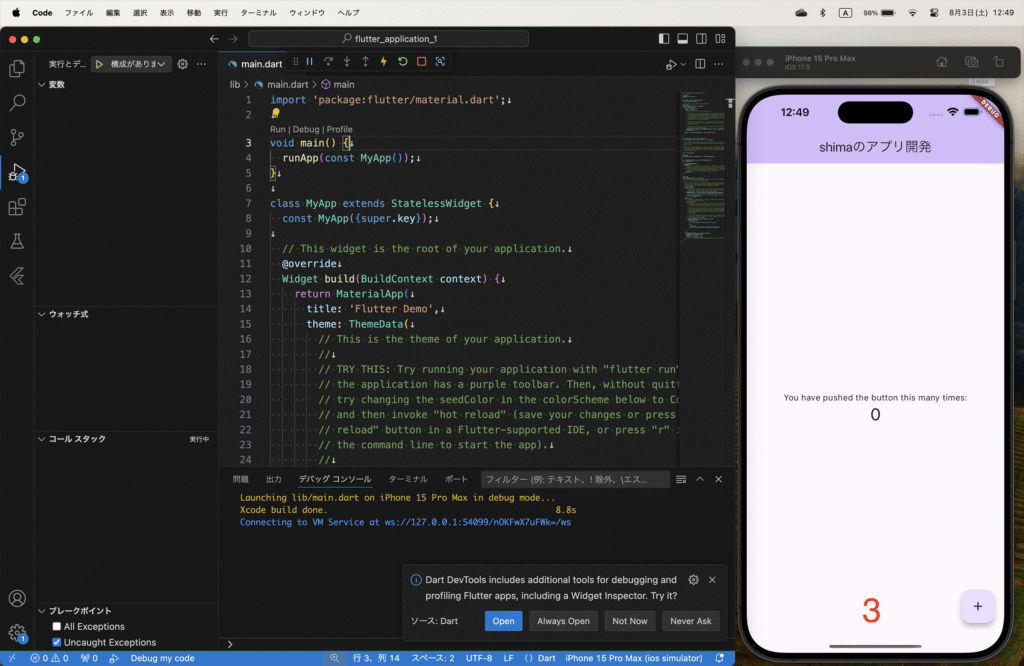Enable the All Exceptions breakpoint checkbox
Image resolution: width=1024 pixels, height=666 pixels.
(x=57, y=626)
